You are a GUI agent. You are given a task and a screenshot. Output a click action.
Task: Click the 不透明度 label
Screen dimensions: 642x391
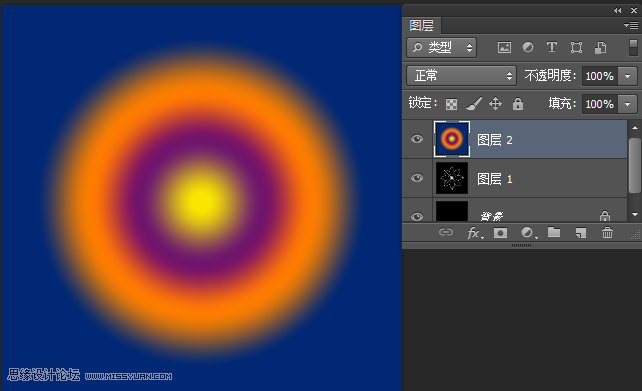click(550, 76)
